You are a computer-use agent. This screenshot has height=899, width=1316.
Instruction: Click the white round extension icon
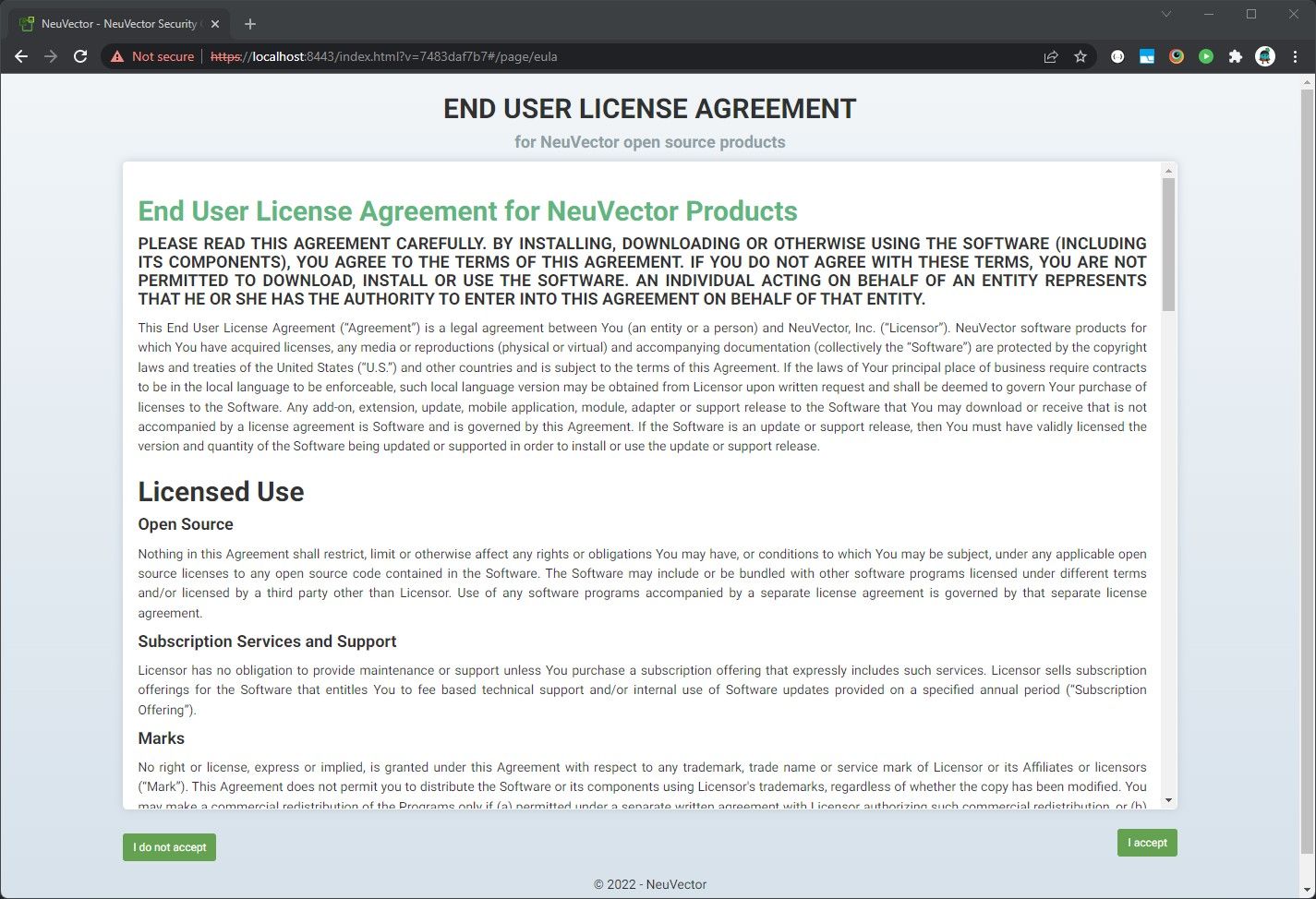click(x=1117, y=56)
